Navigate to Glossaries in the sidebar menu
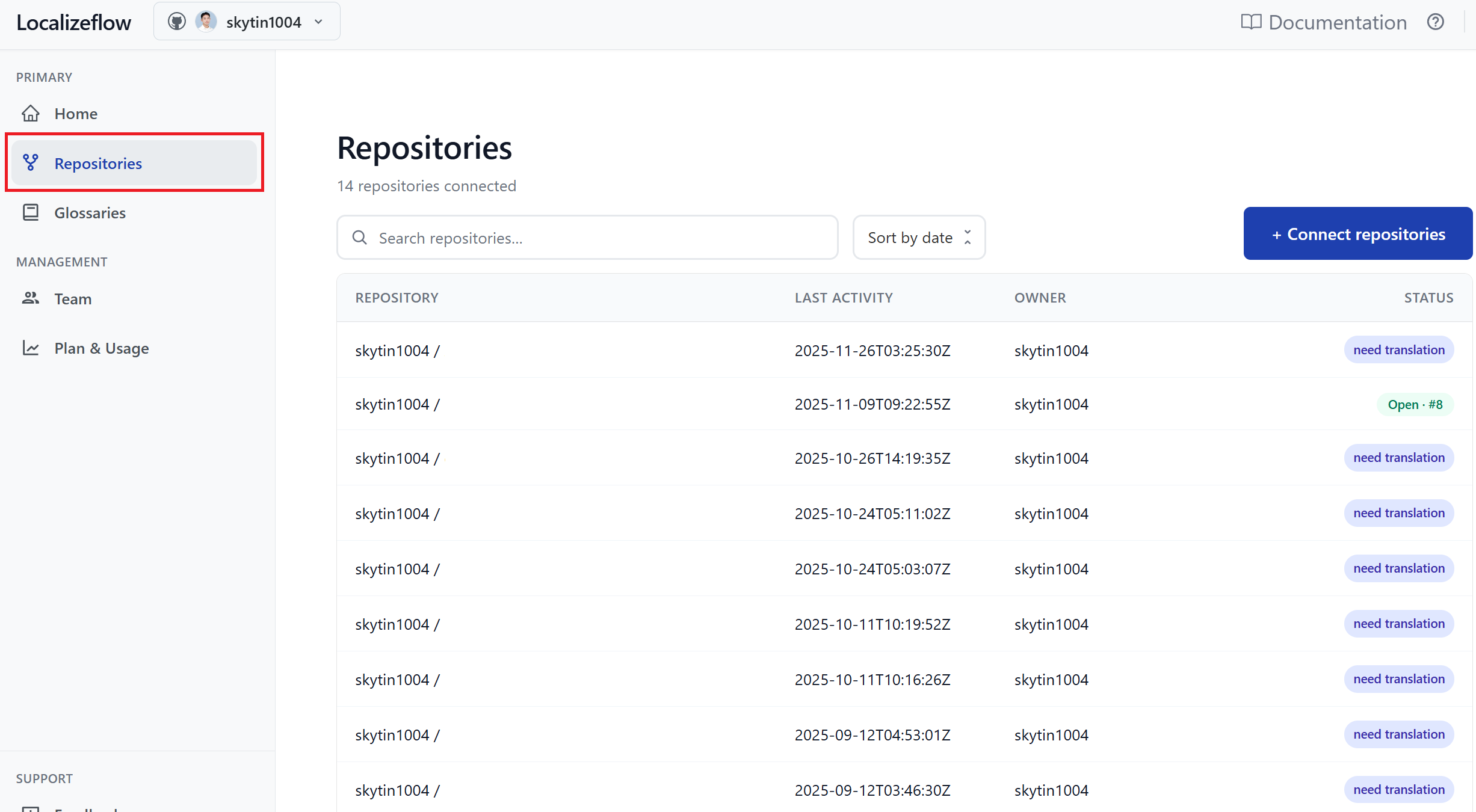1476x812 pixels. pyautogui.click(x=90, y=212)
